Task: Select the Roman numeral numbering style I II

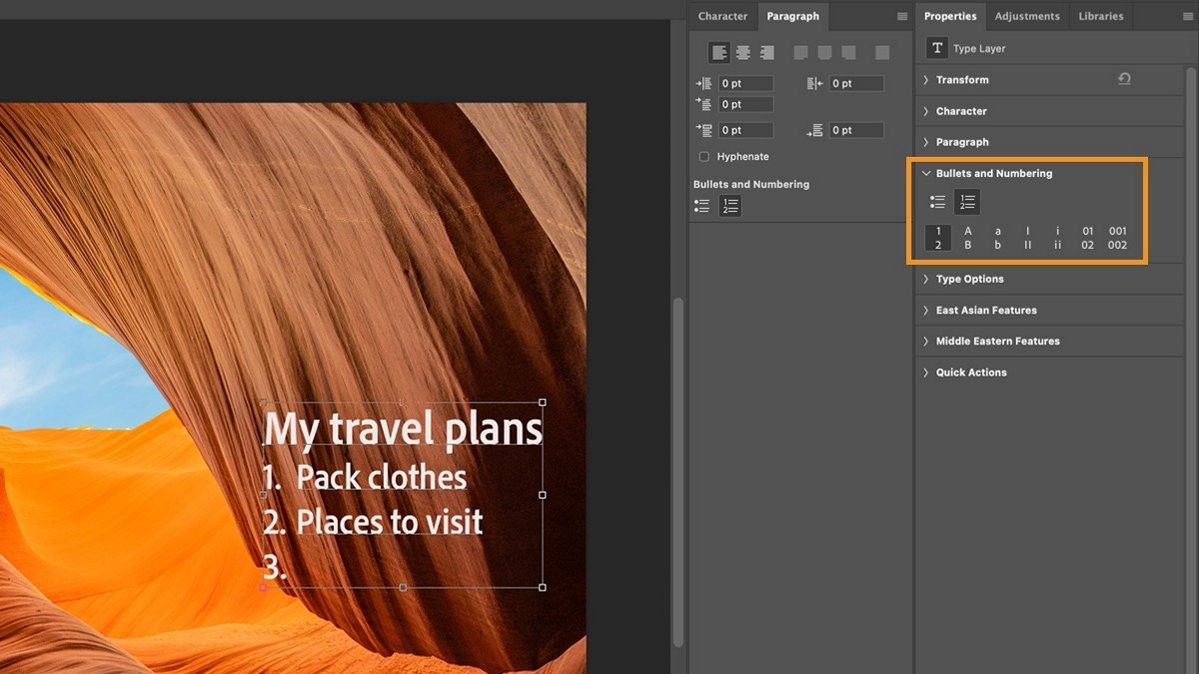Action: coord(1027,237)
